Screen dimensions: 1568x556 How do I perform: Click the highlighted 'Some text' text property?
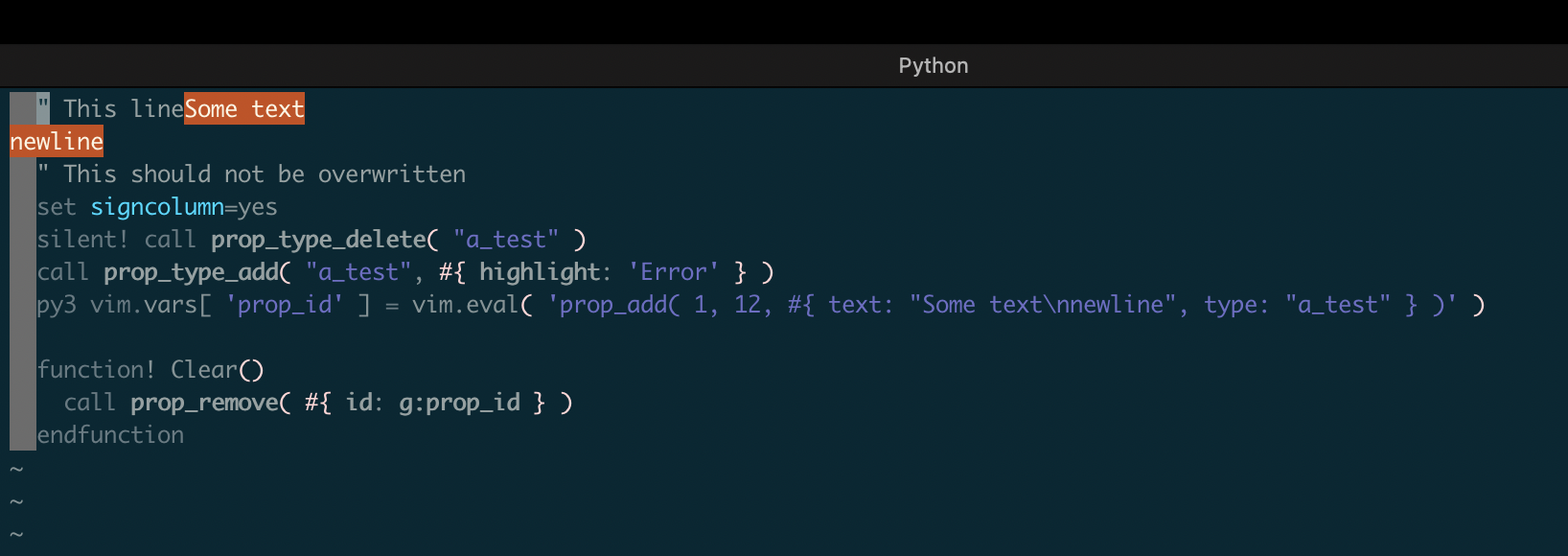[x=244, y=109]
